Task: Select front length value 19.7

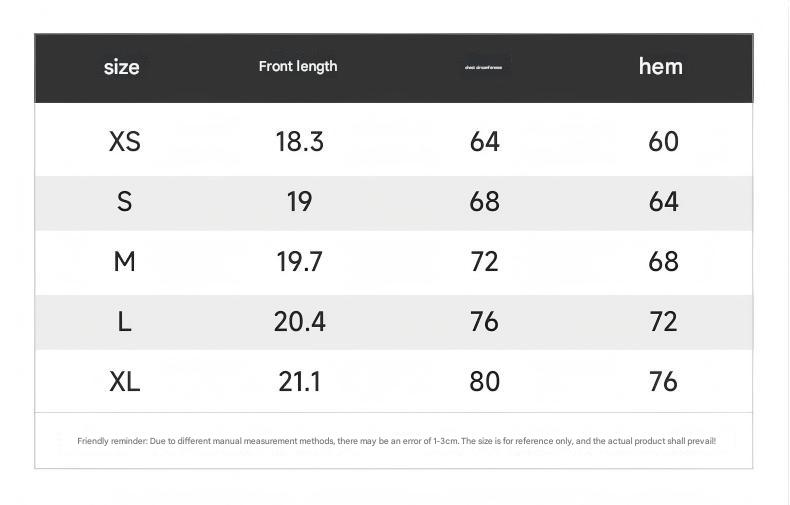Action: point(299,261)
